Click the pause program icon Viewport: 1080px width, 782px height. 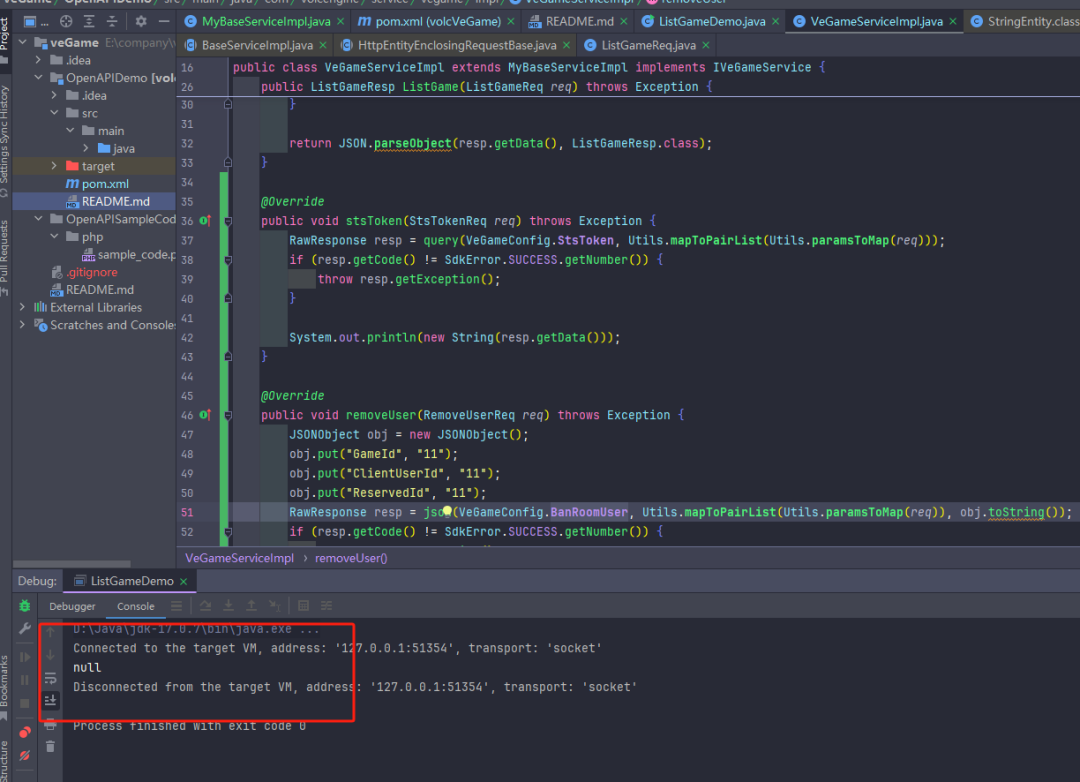point(25,680)
